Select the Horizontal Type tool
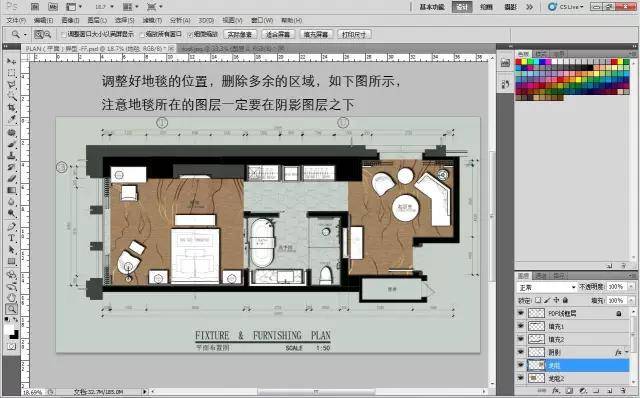 point(11,238)
